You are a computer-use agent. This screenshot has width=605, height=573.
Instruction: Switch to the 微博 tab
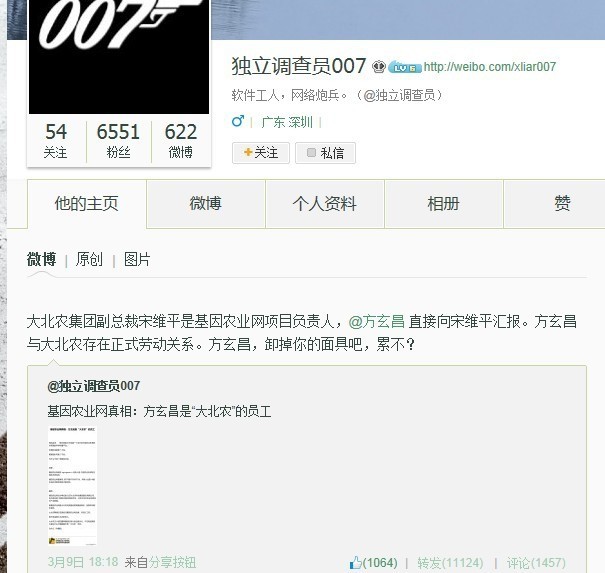click(x=206, y=203)
